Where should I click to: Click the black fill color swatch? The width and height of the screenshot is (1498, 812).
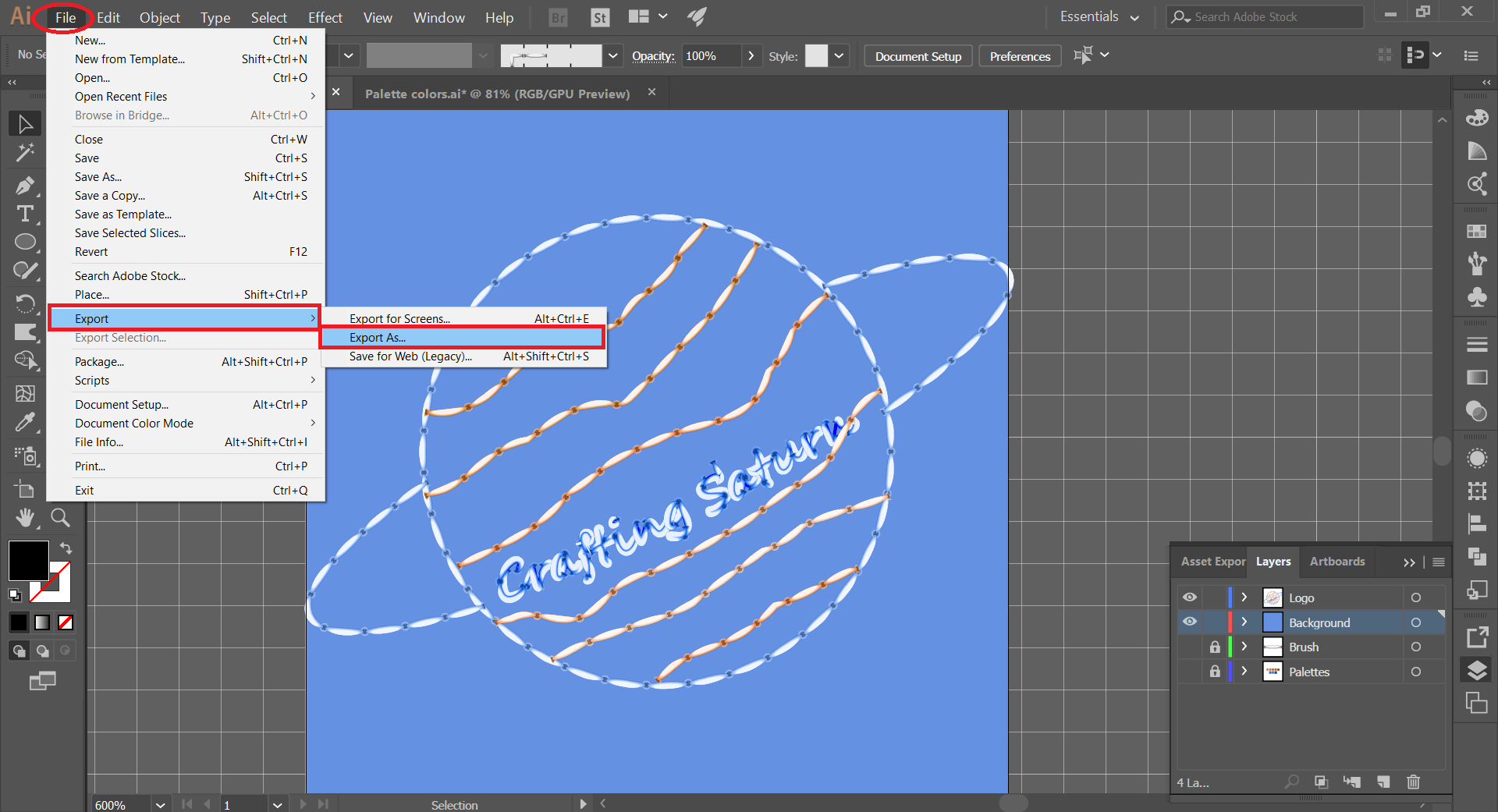(28, 559)
